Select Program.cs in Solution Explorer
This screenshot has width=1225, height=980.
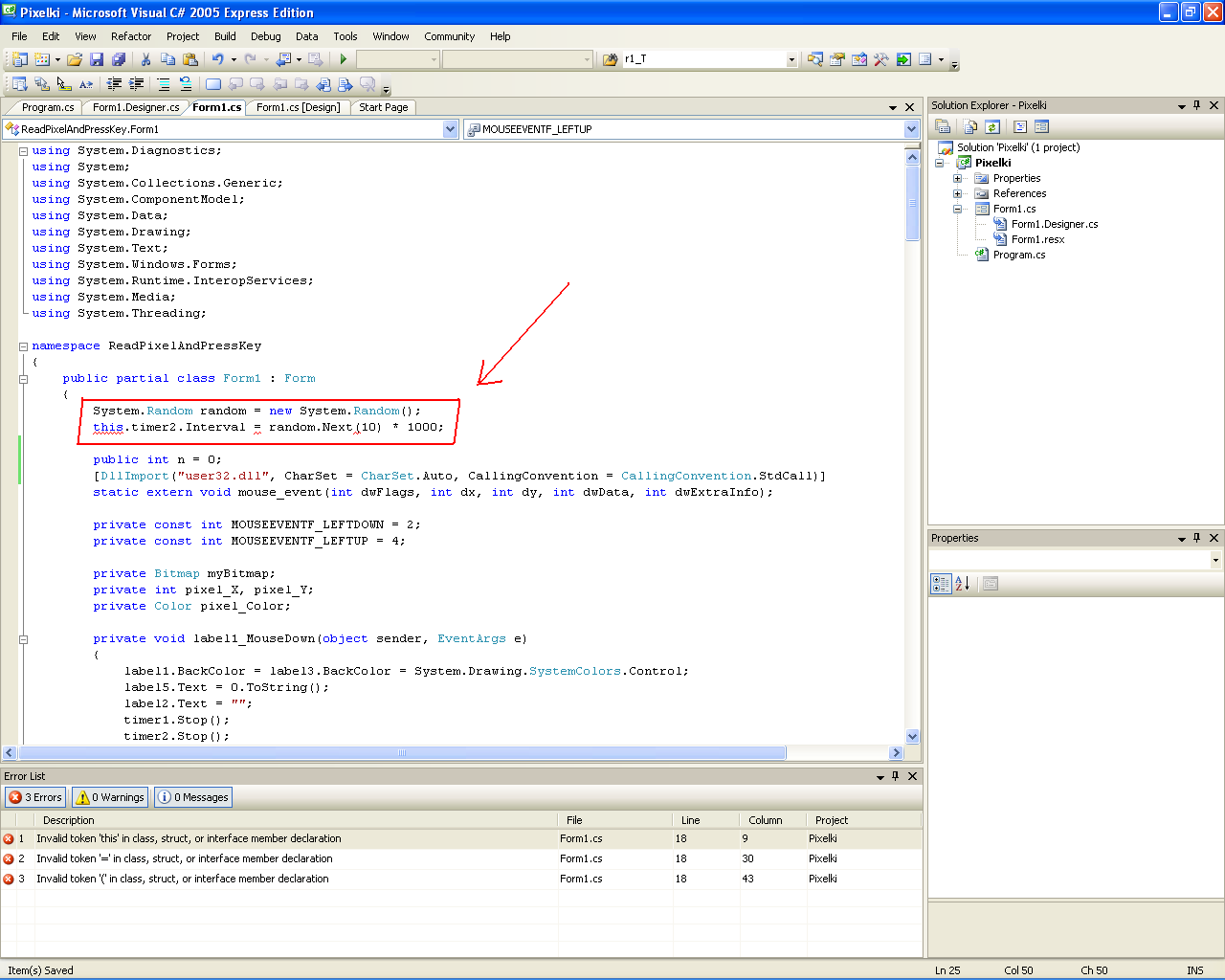point(1018,255)
